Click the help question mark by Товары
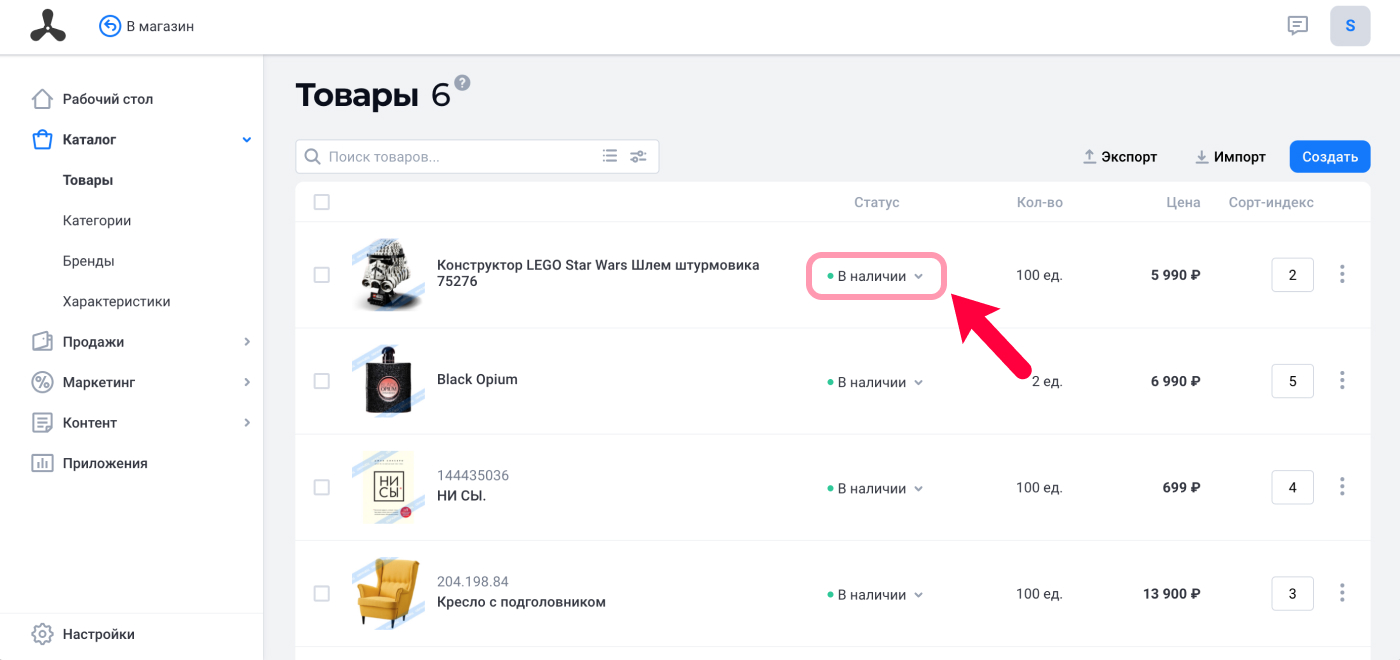The image size is (1400, 660). (462, 82)
